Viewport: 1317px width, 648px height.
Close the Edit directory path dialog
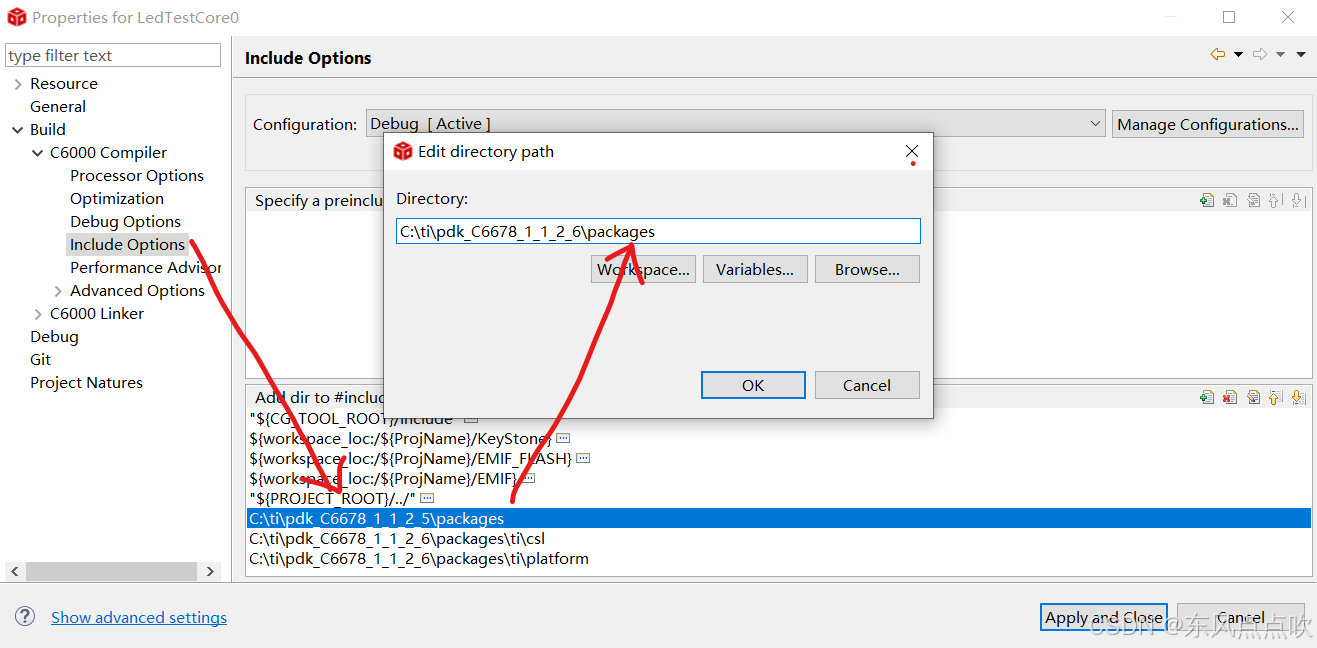(911, 151)
